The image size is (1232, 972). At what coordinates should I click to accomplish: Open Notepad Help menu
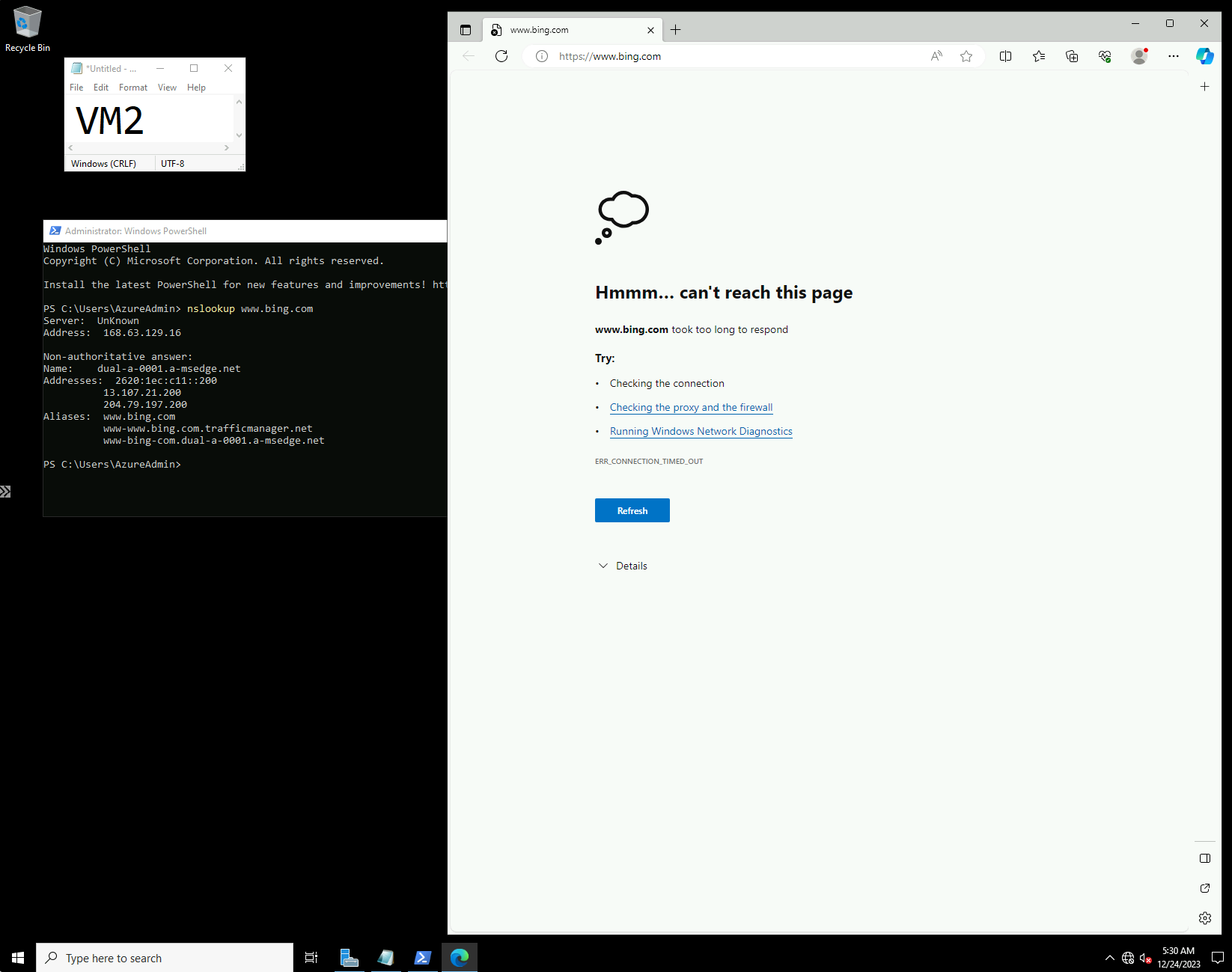[196, 88]
